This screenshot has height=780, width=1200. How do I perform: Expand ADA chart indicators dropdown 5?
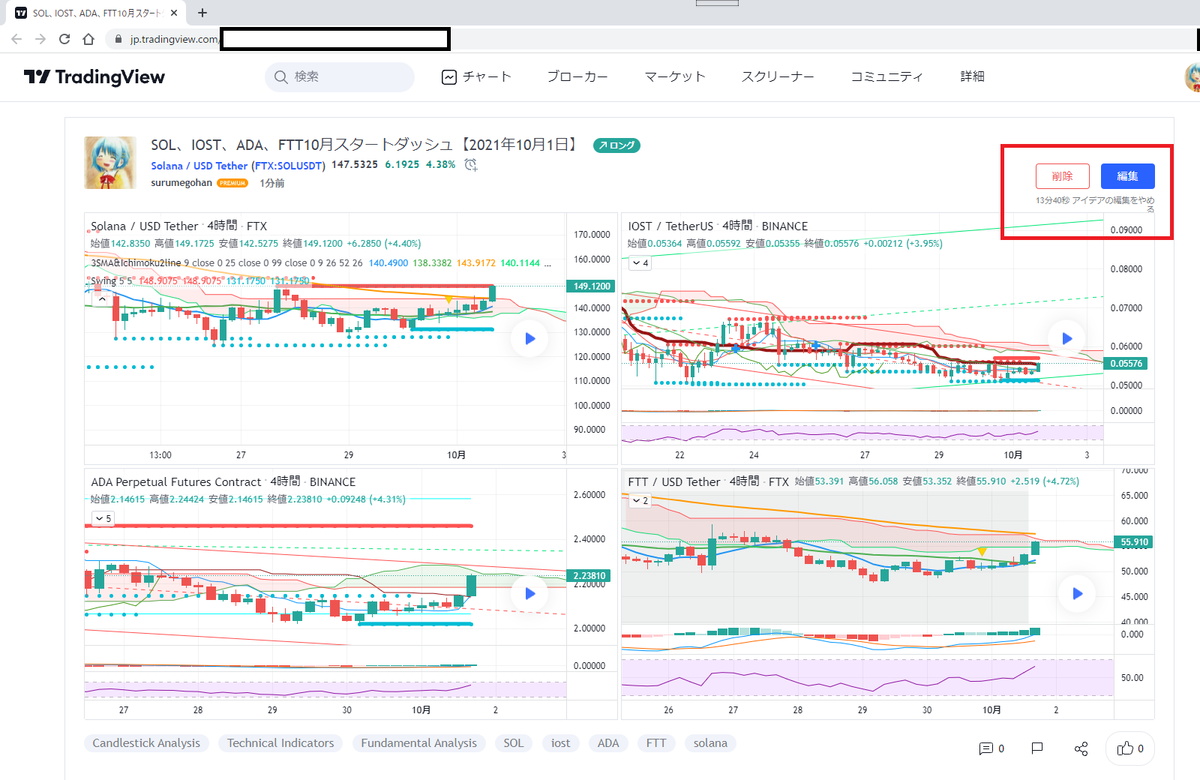pos(104,518)
